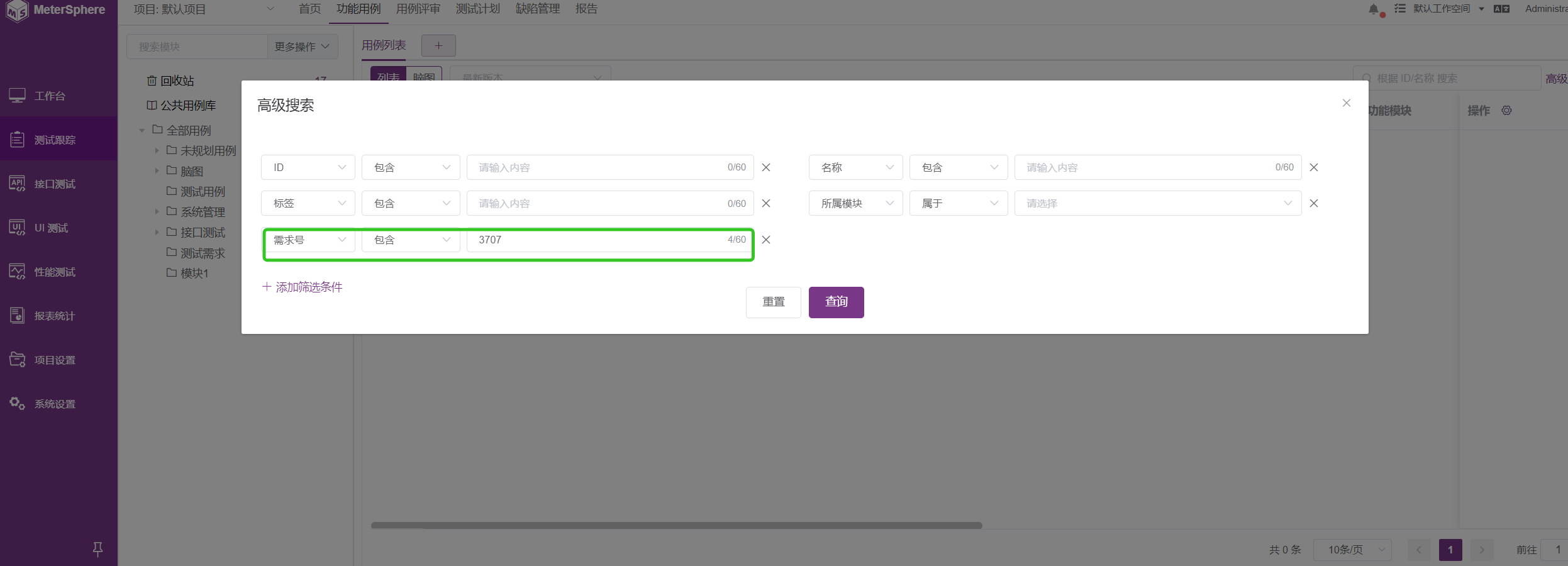Open the 系统设置 system settings icon
The image size is (1568, 566).
tap(16, 403)
